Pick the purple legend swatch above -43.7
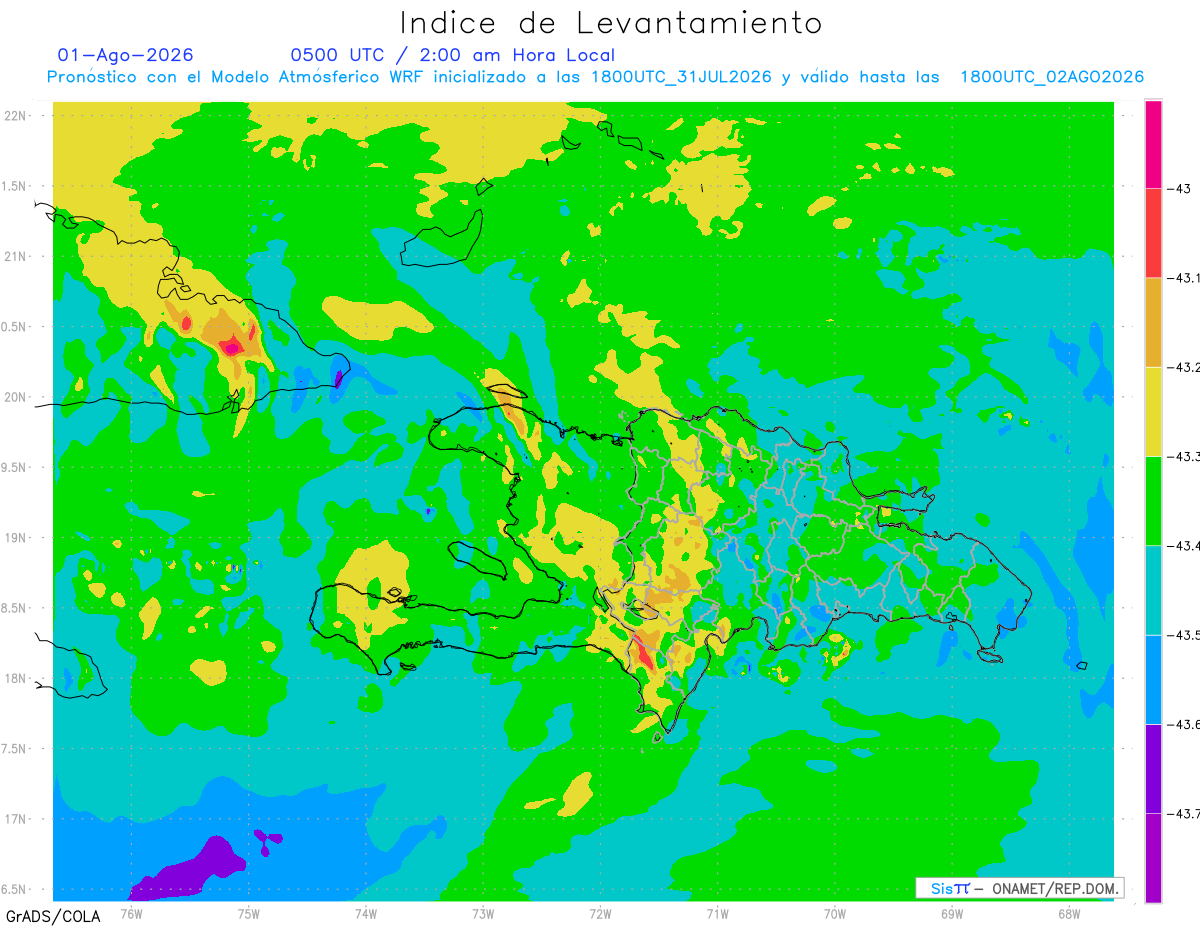Screen dimensions: 1200x927 [x=1153, y=769]
